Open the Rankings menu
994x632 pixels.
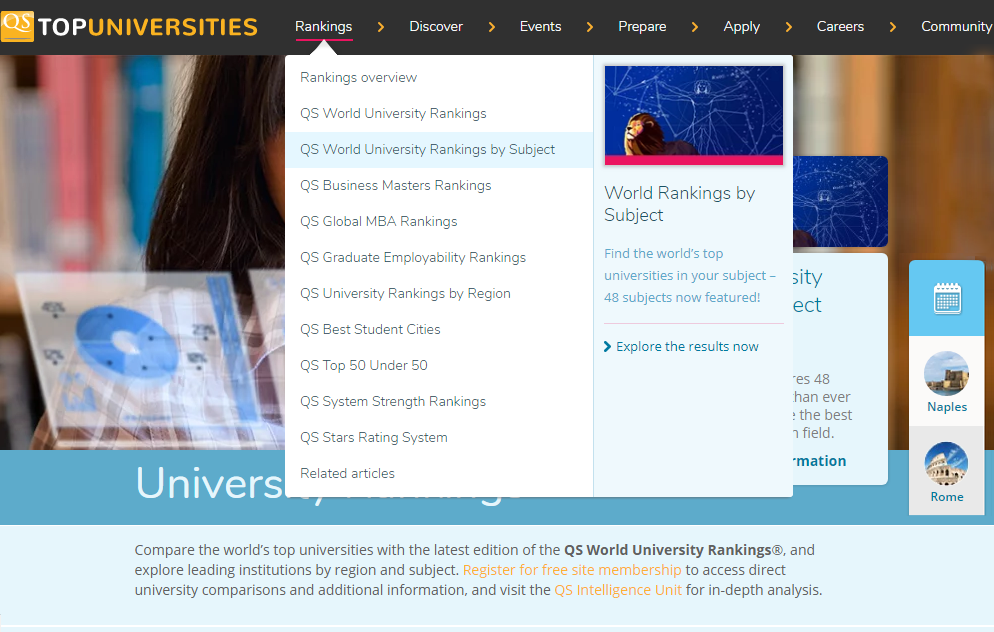323,27
